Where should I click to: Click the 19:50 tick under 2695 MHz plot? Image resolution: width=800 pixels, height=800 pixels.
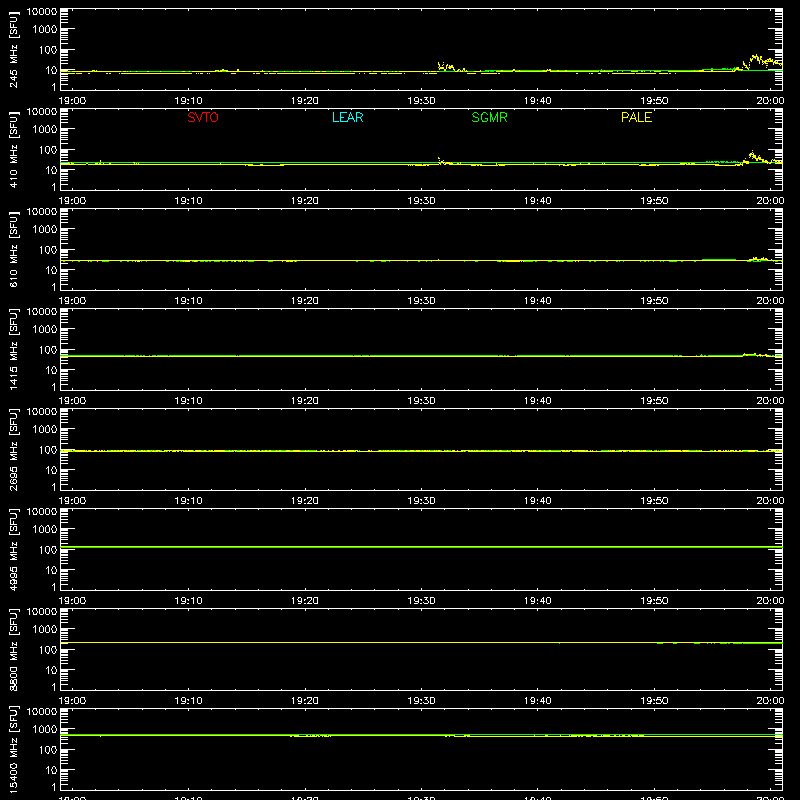tap(654, 501)
